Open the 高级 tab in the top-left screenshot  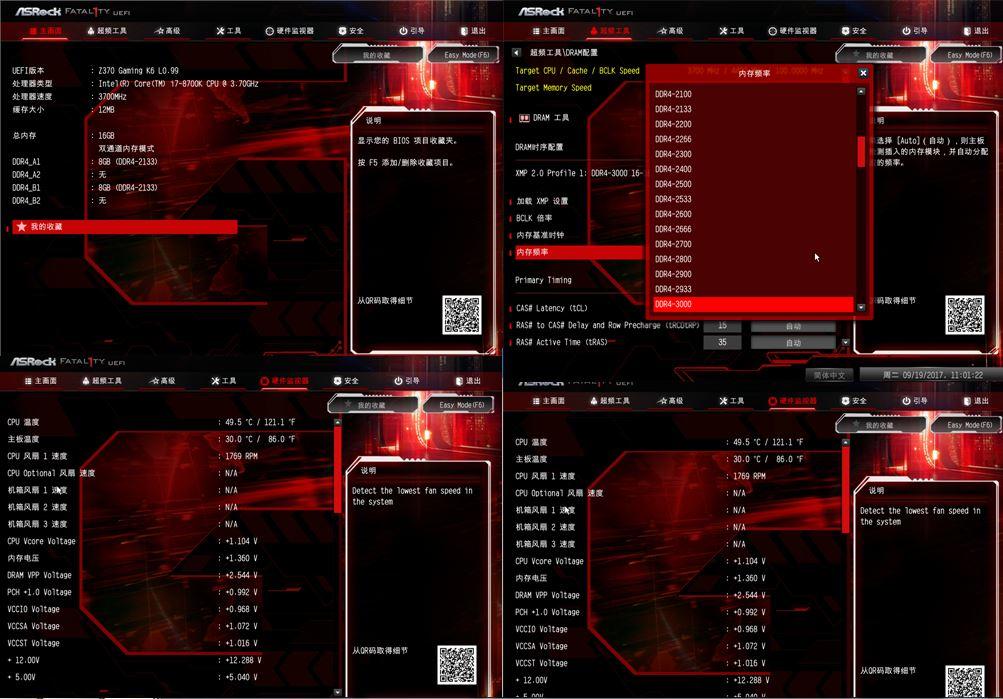[168, 31]
